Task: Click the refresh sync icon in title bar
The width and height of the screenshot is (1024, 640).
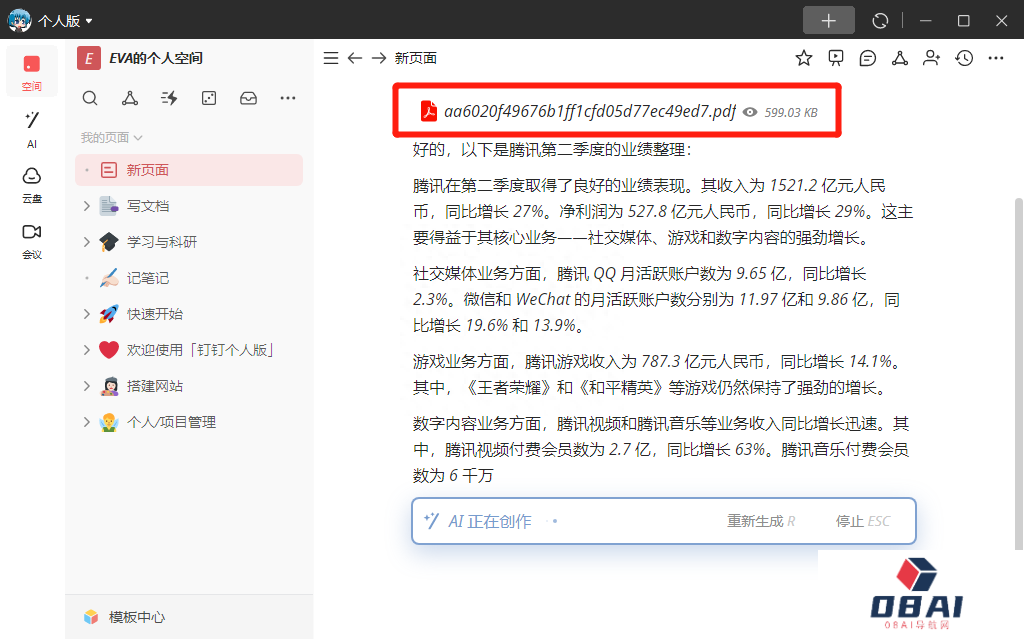Action: point(880,21)
